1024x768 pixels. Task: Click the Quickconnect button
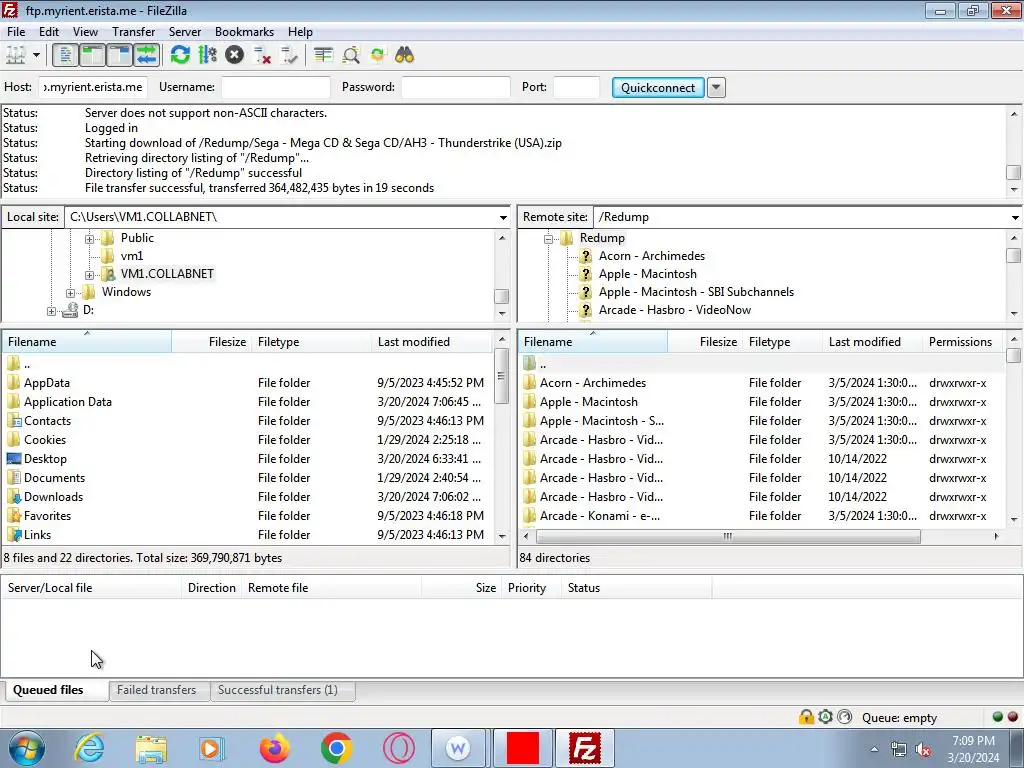(658, 88)
